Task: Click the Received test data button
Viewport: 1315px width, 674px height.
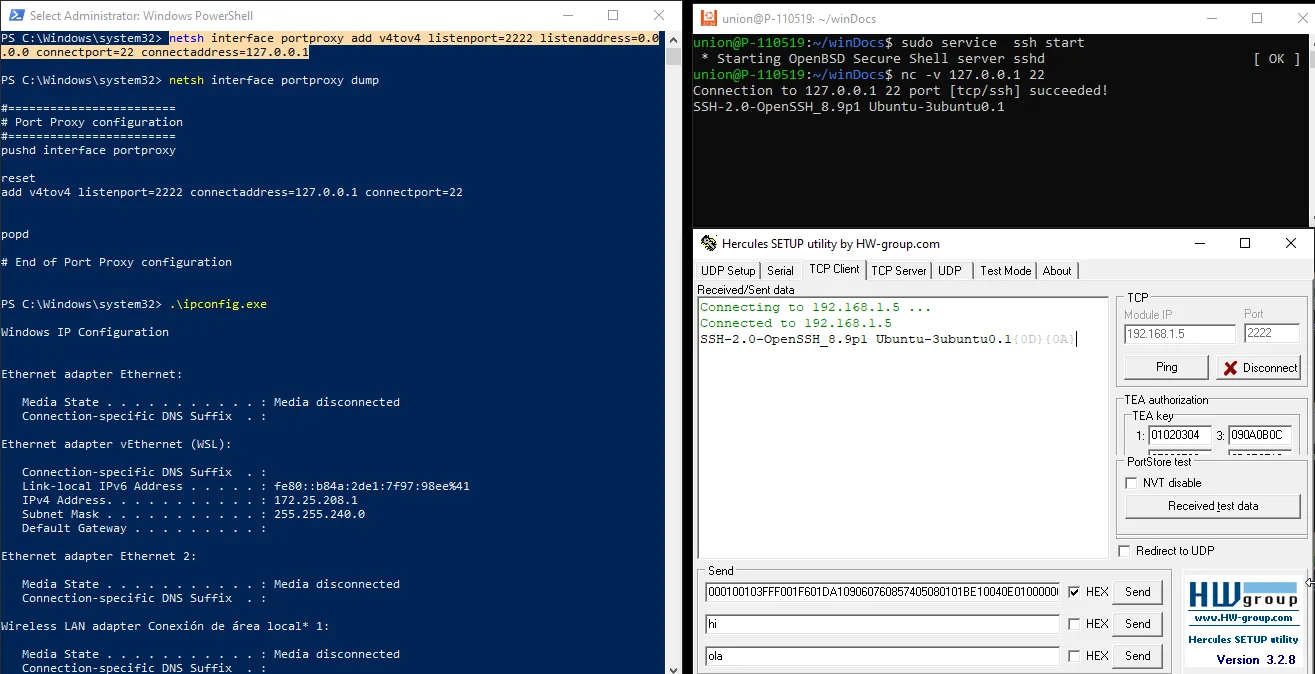Action: pyautogui.click(x=1213, y=506)
